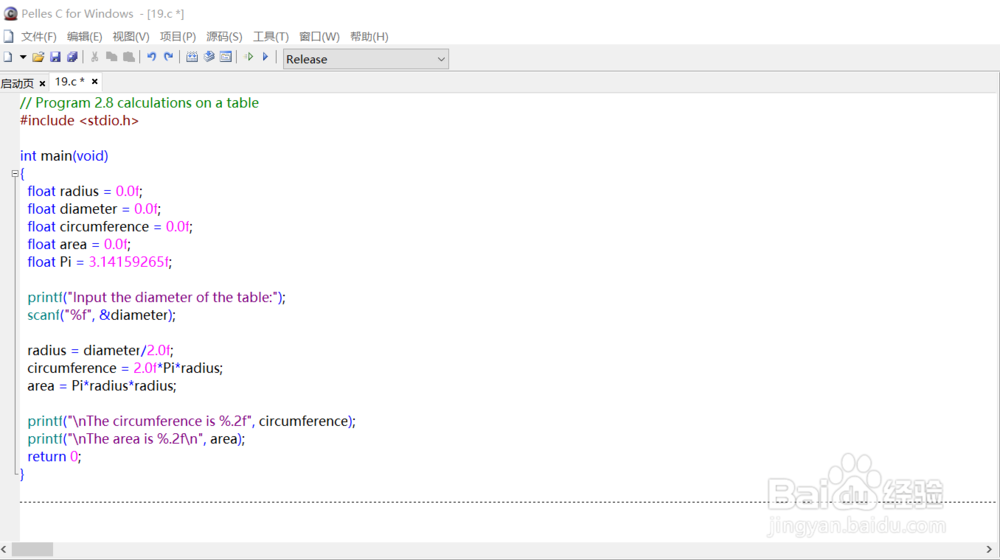Click the comment line 'Program 2.8 calculations'

139,103
